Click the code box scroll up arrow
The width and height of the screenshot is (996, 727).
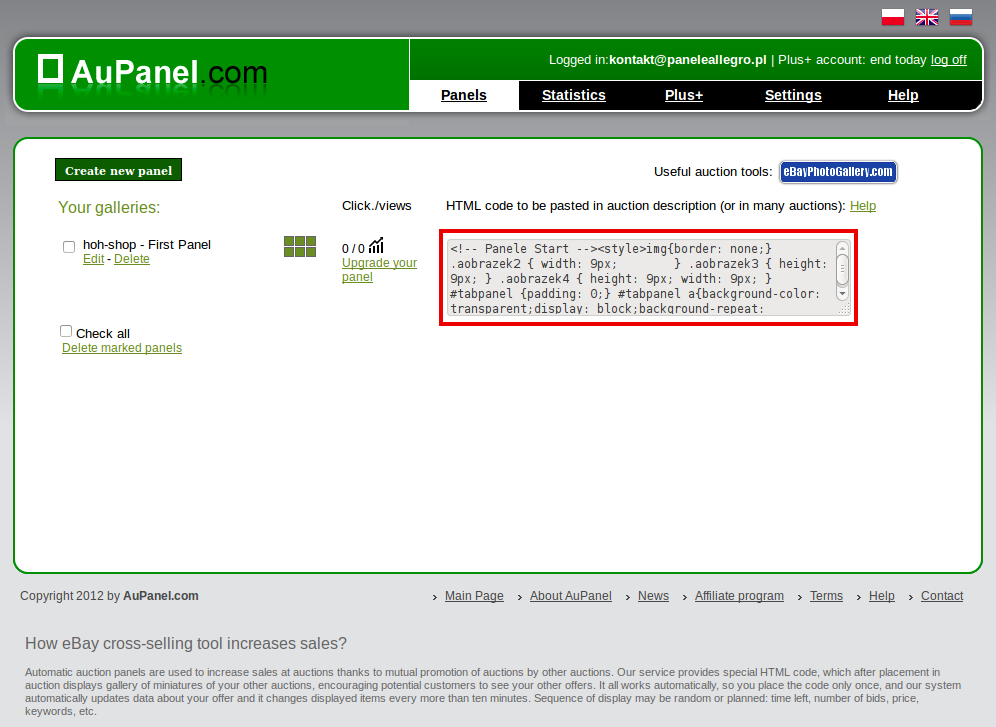(842, 248)
